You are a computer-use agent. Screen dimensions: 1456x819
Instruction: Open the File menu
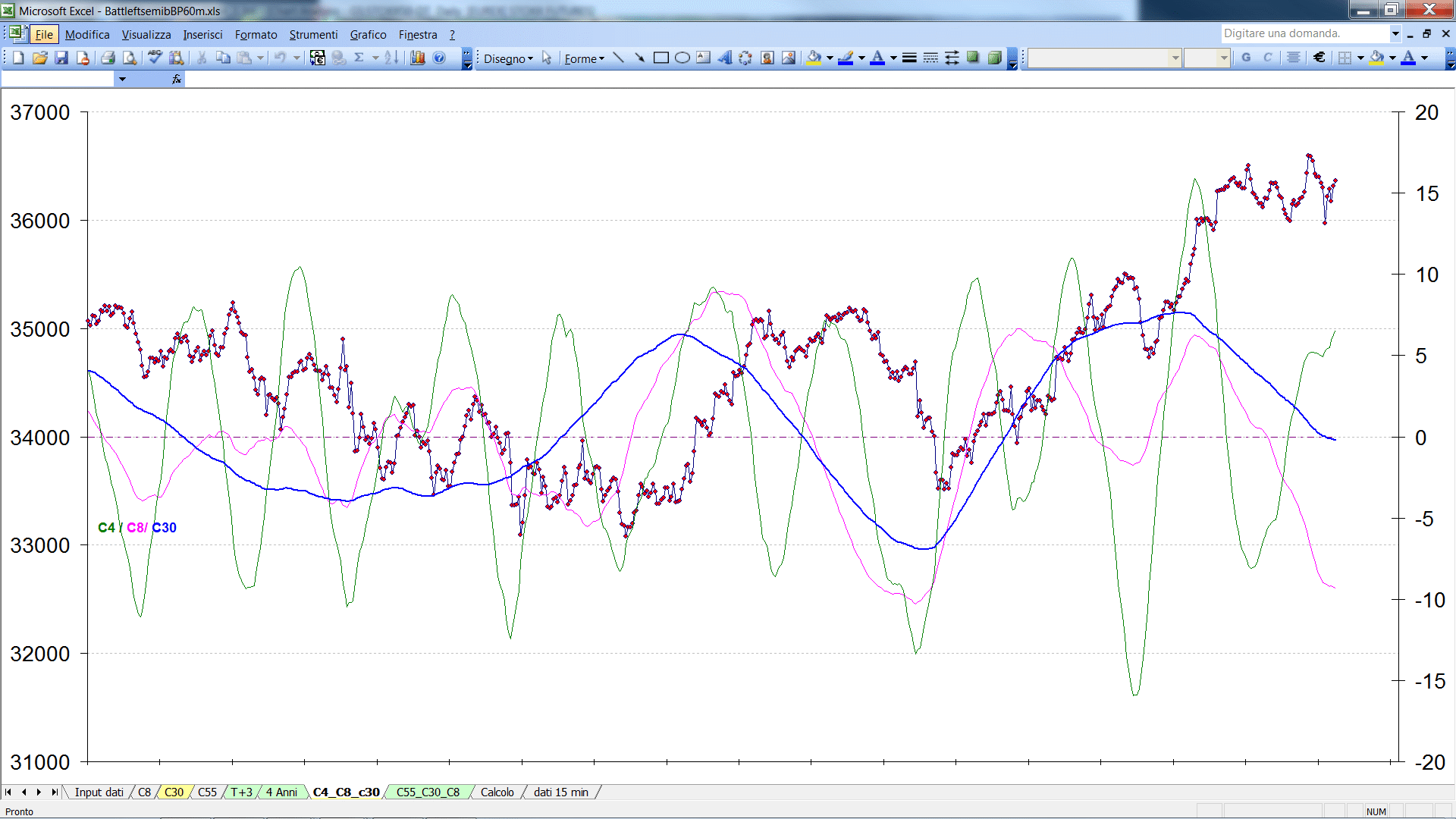[x=44, y=34]
